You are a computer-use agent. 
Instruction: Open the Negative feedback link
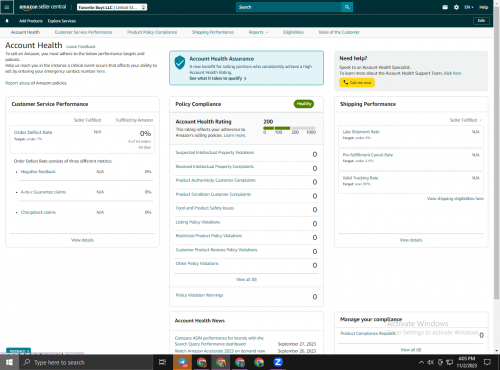point(38,172)
